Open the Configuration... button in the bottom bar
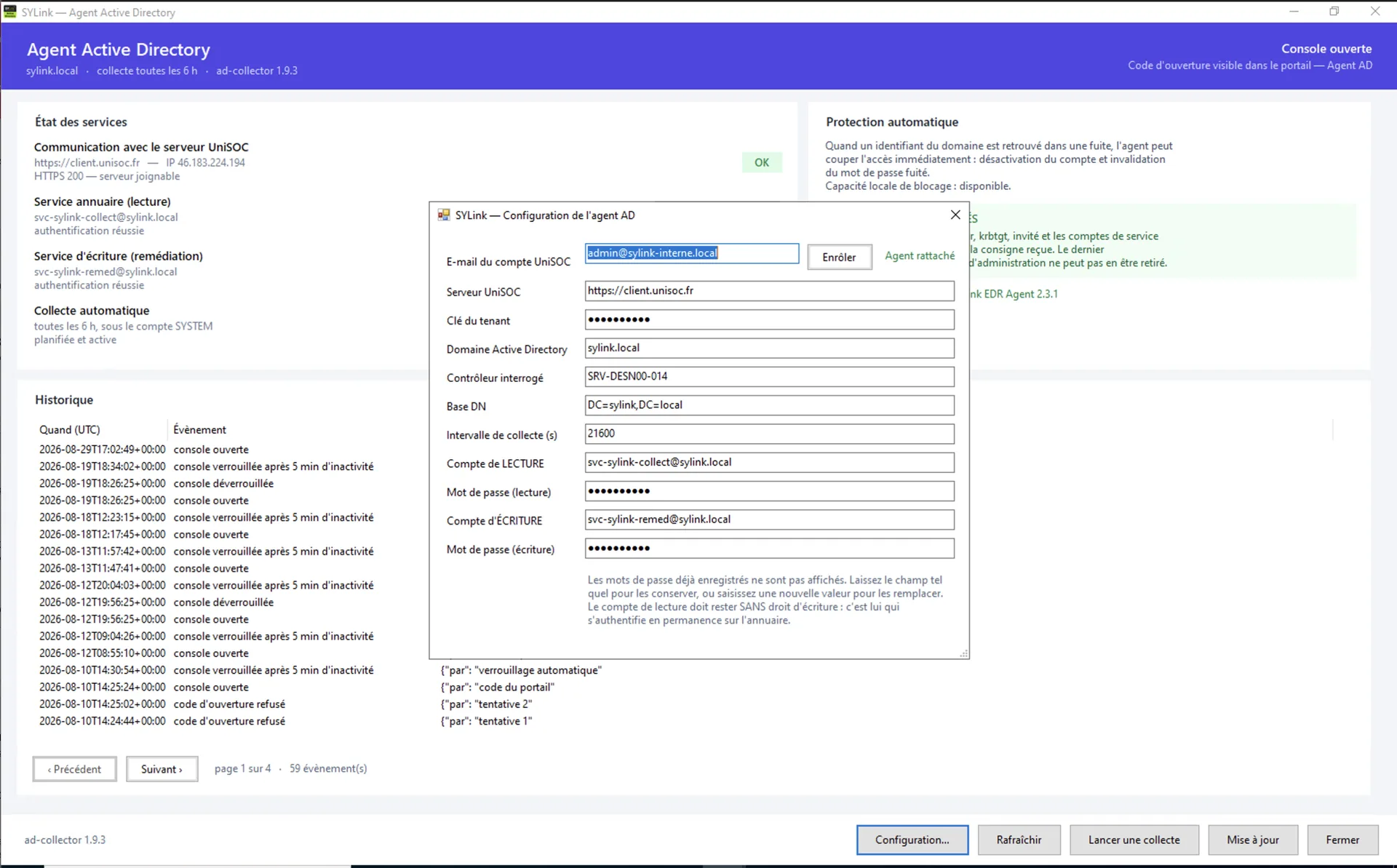Viewport: 1397px width, 868px height. pyautogui.click(x=912, y=840)
